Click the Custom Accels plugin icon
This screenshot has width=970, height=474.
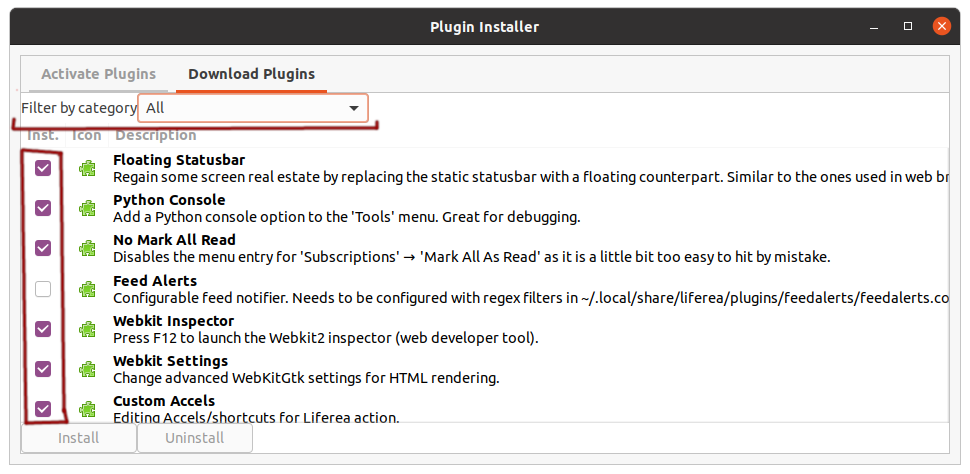[87, 409]
